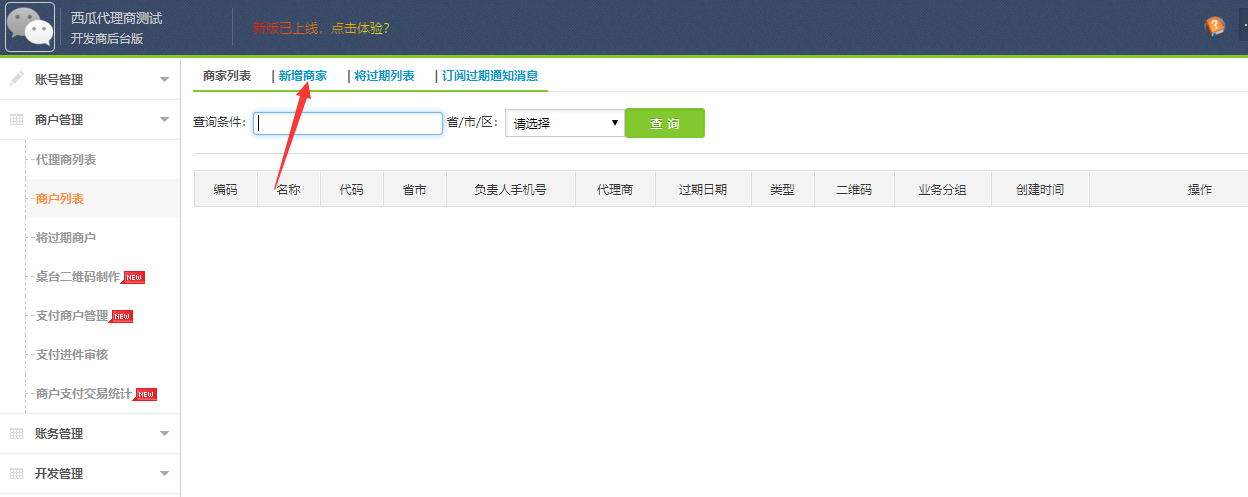
Task: Focus the 查询条件 text input field
Action: point(348,124)
